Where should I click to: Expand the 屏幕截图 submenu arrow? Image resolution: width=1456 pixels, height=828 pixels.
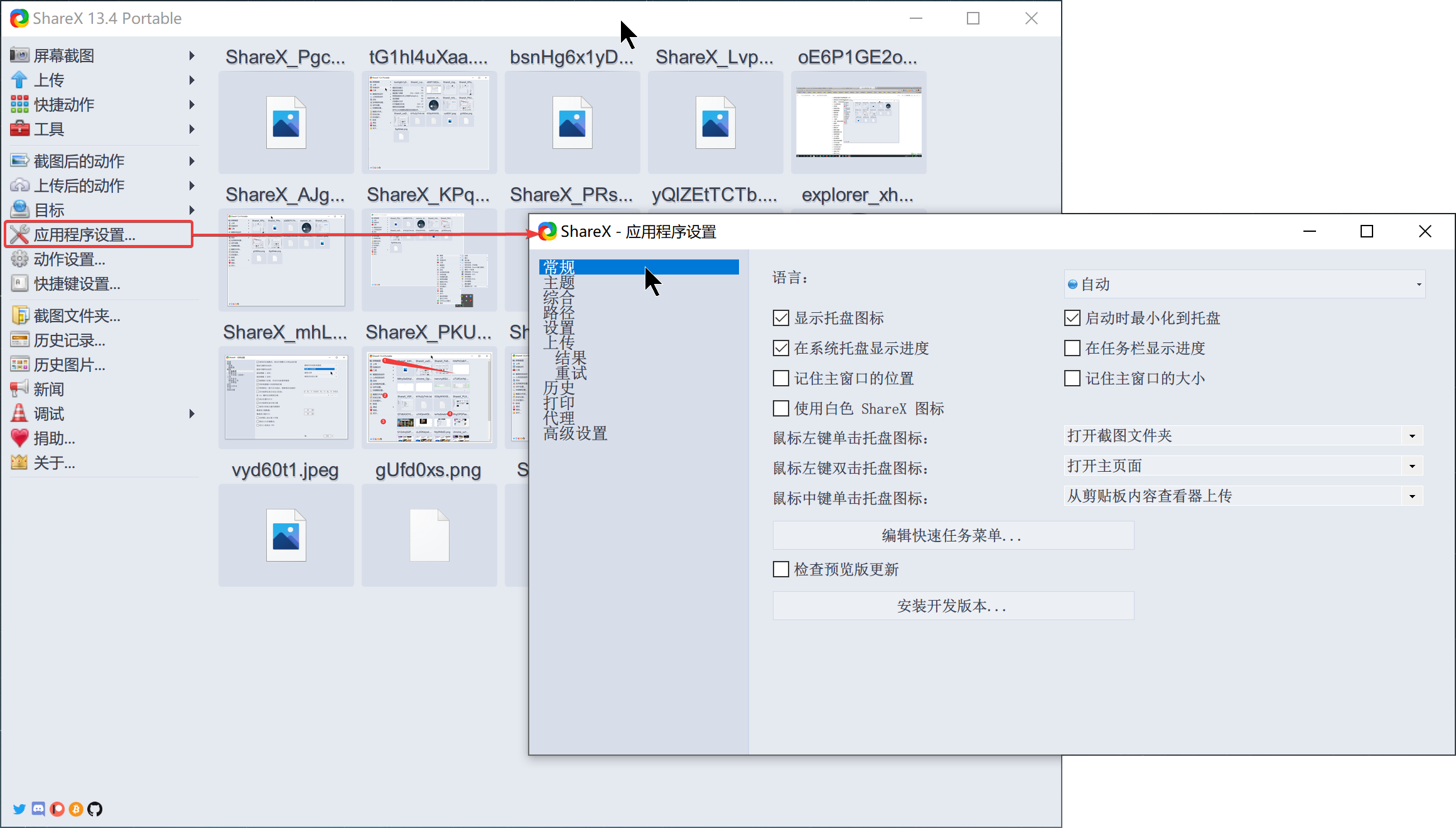tap(191, 55)
